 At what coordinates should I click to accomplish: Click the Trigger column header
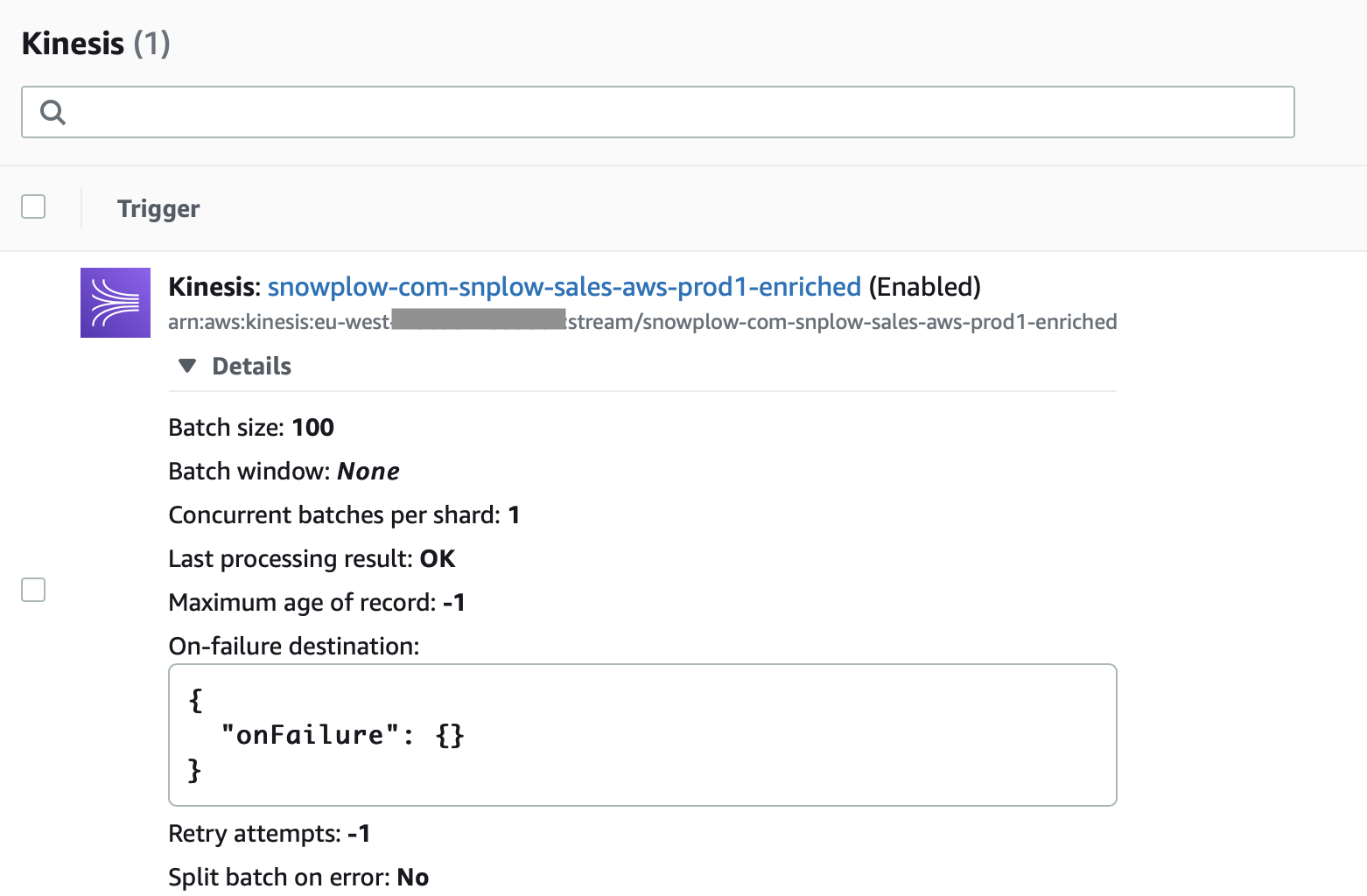coord(158,208)
